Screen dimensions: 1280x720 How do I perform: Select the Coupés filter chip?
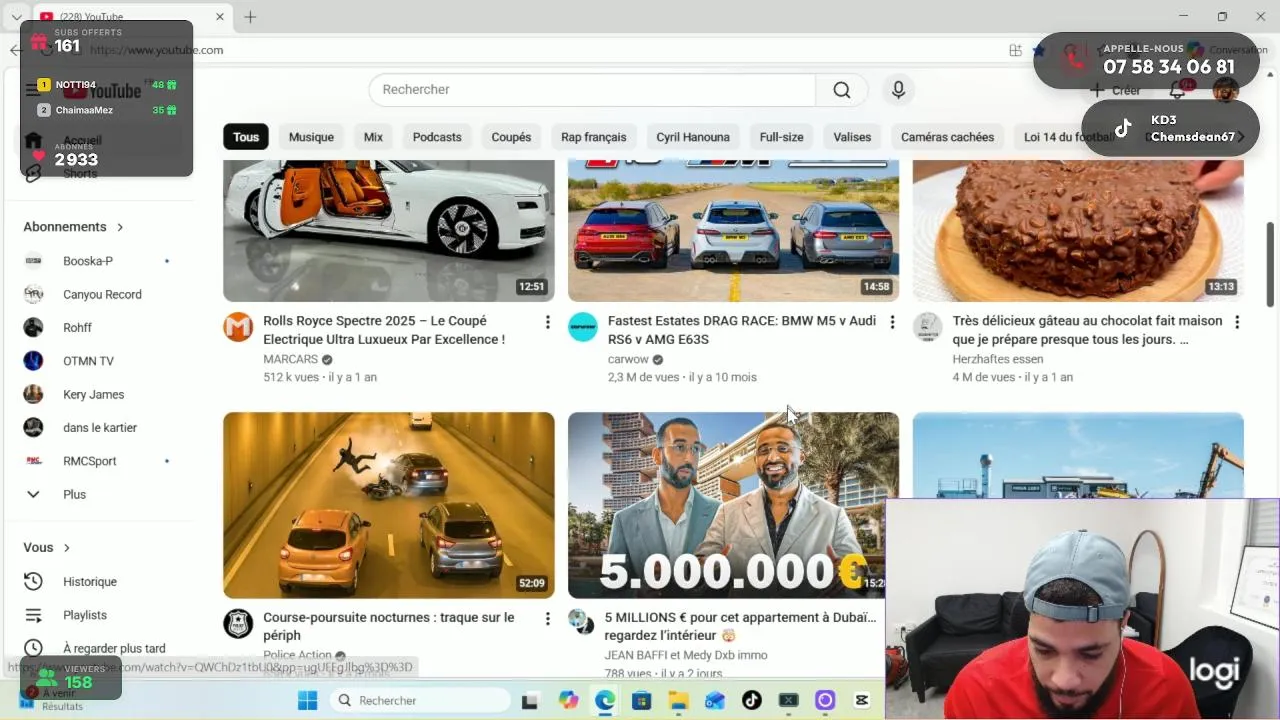(x=511, y=137)
